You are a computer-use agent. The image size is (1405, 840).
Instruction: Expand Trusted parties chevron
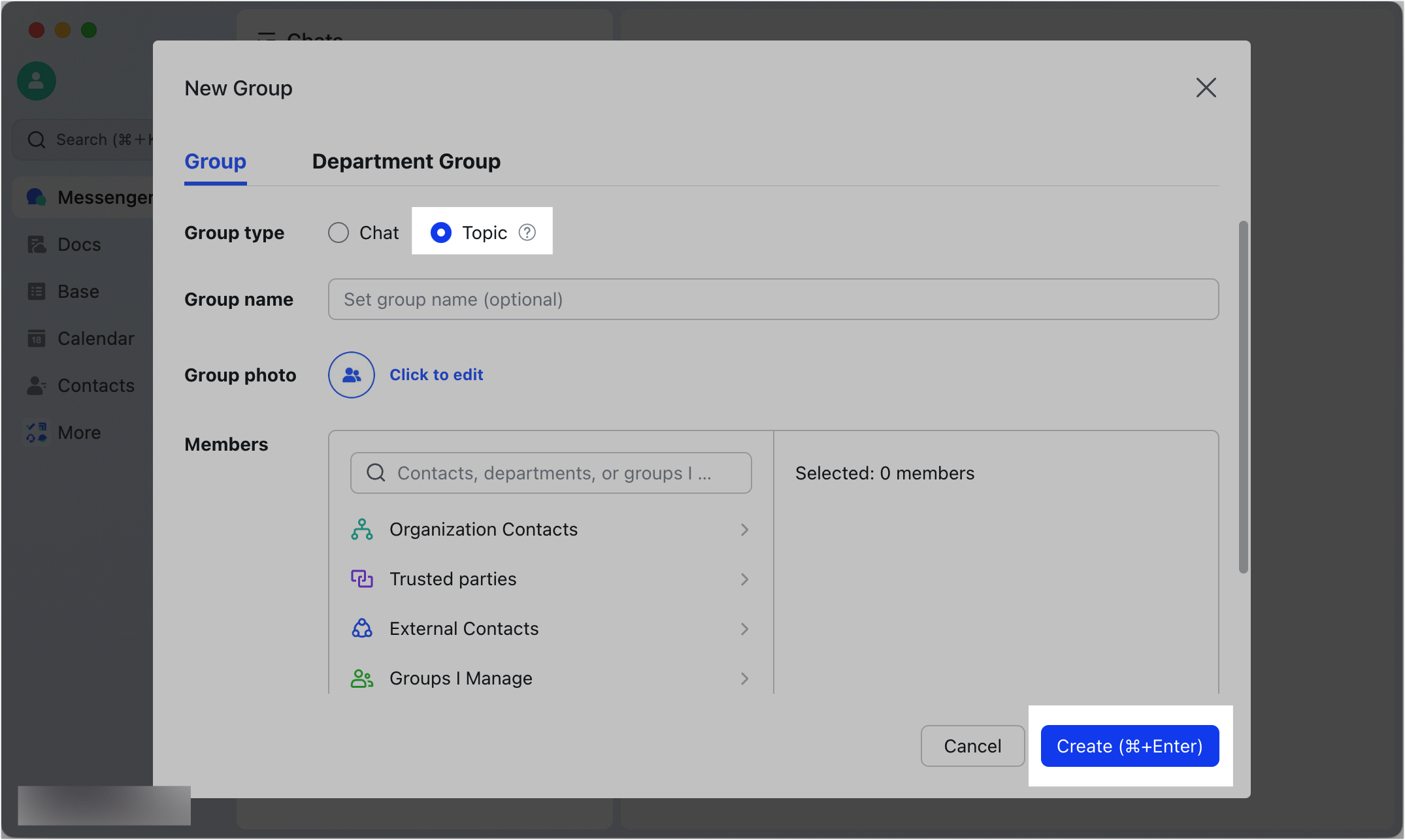pos(744,579)
